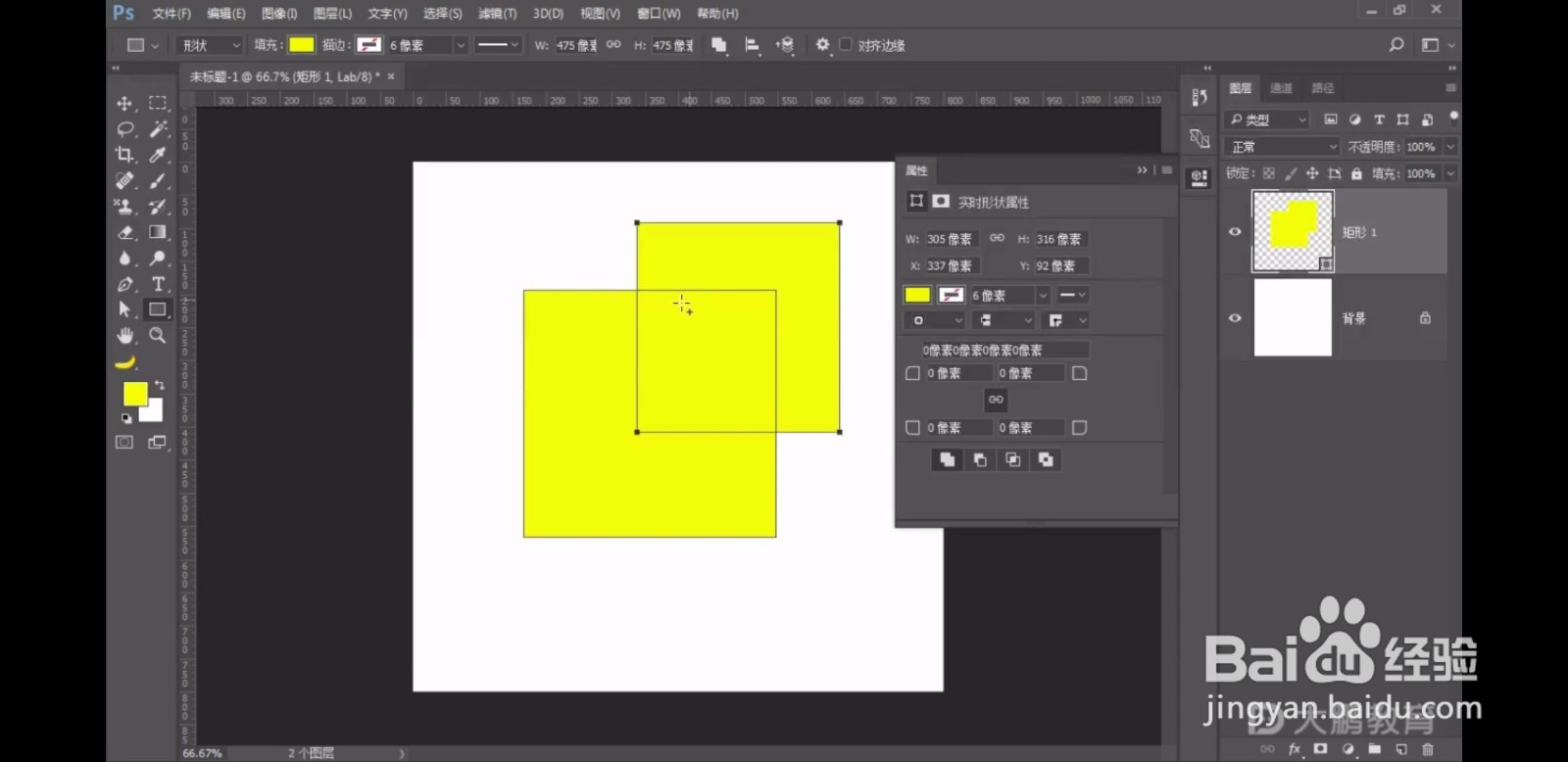This screenshot has height=762, width=1568.
Task: Toggle W and H link in Properties panel
Action: 997,238
